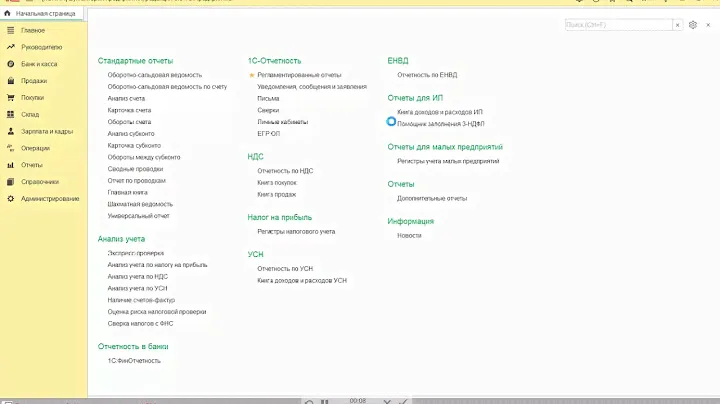Open Руководителю section with chart icon
720x404 pixels.
click(40, 47)
